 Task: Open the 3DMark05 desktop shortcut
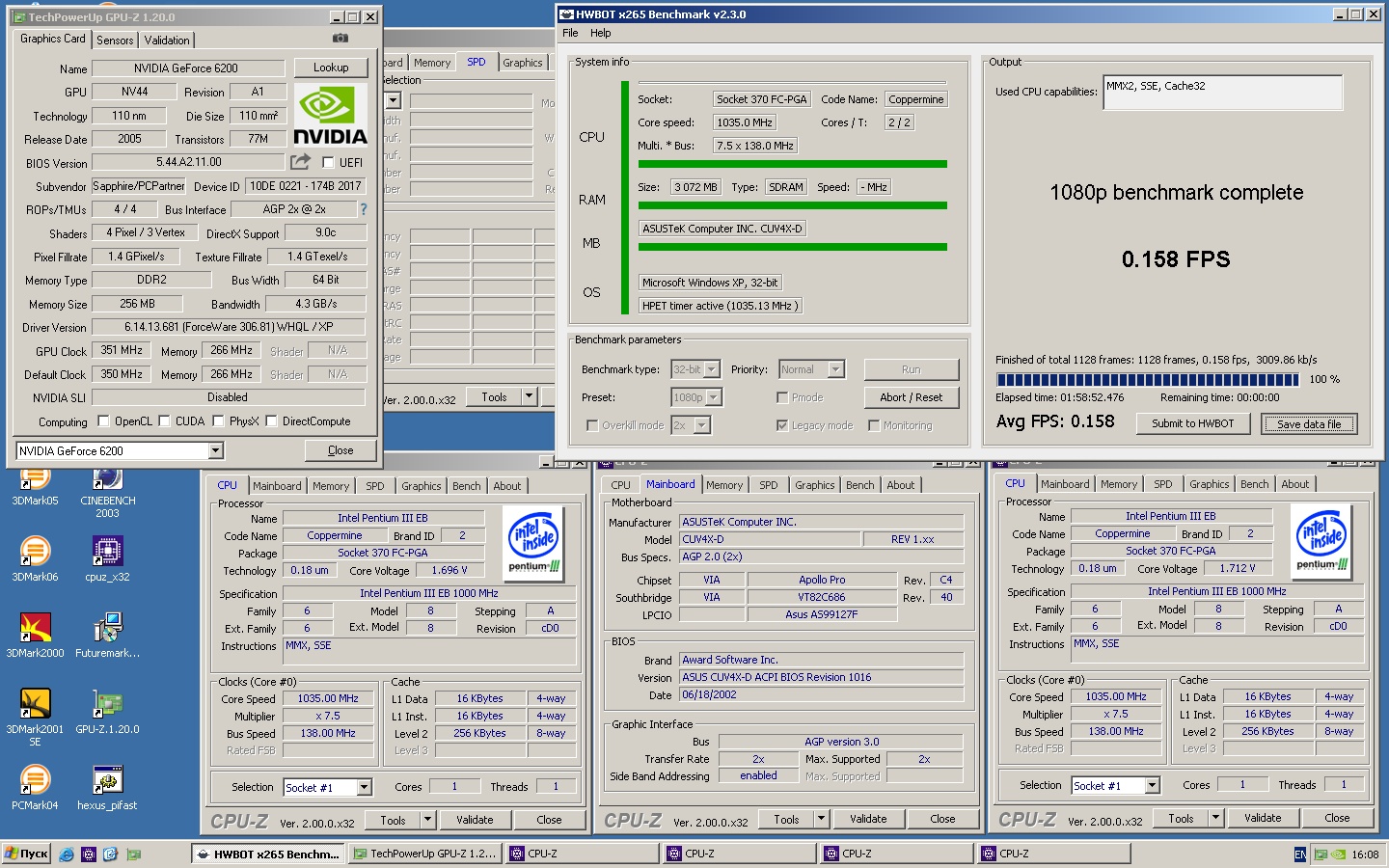(x=35, y=482)
